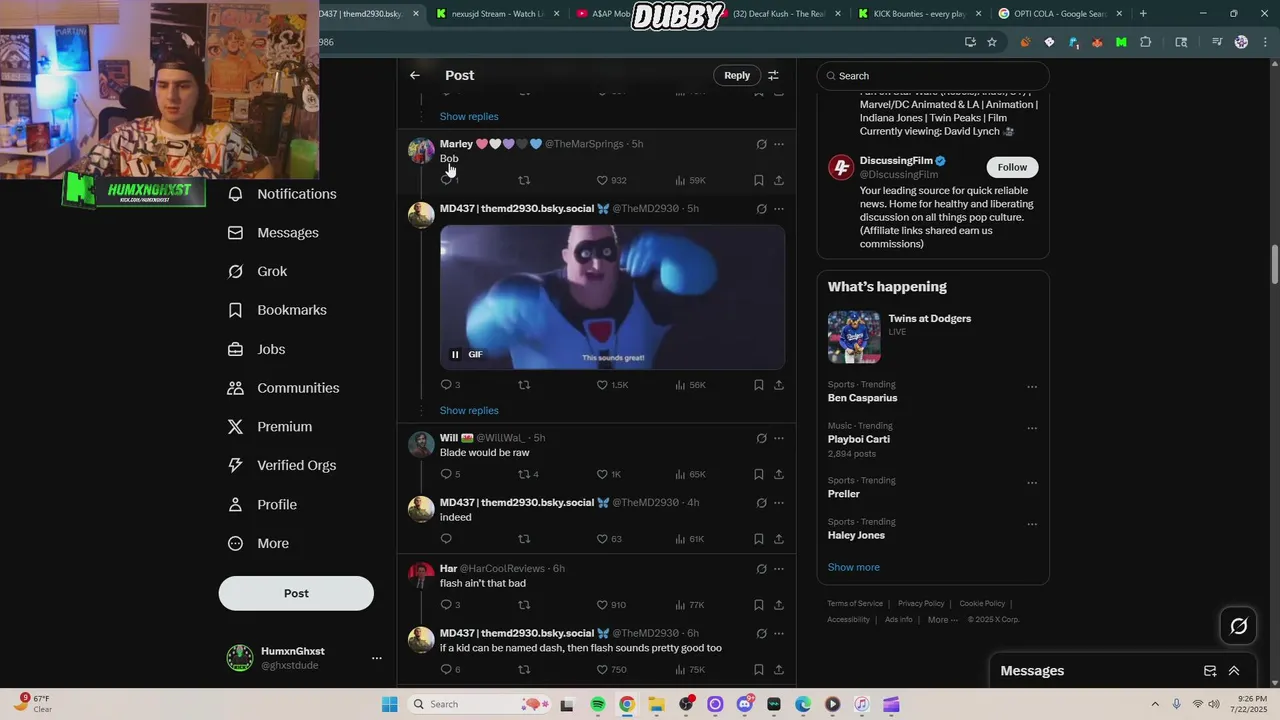Open more options on Marley's reply
Image resolution: width=1280 pixels, height=720 pixels.
[779, 144]
